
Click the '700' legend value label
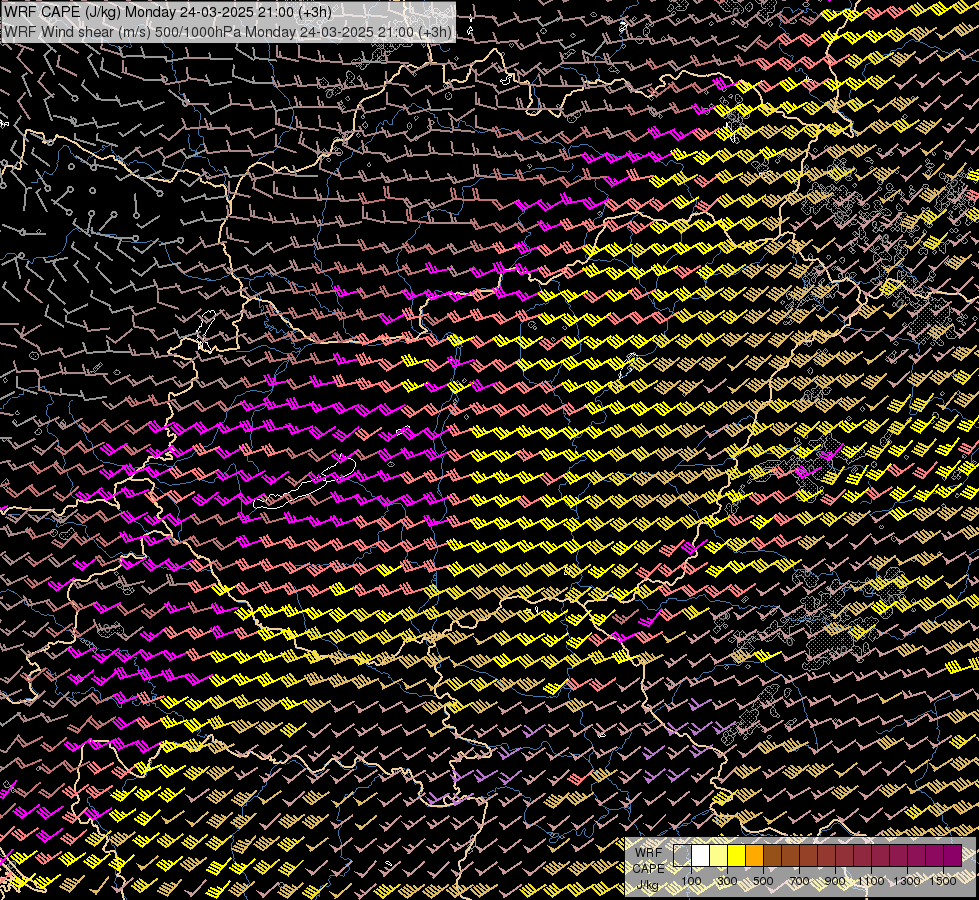click(799, 881)
